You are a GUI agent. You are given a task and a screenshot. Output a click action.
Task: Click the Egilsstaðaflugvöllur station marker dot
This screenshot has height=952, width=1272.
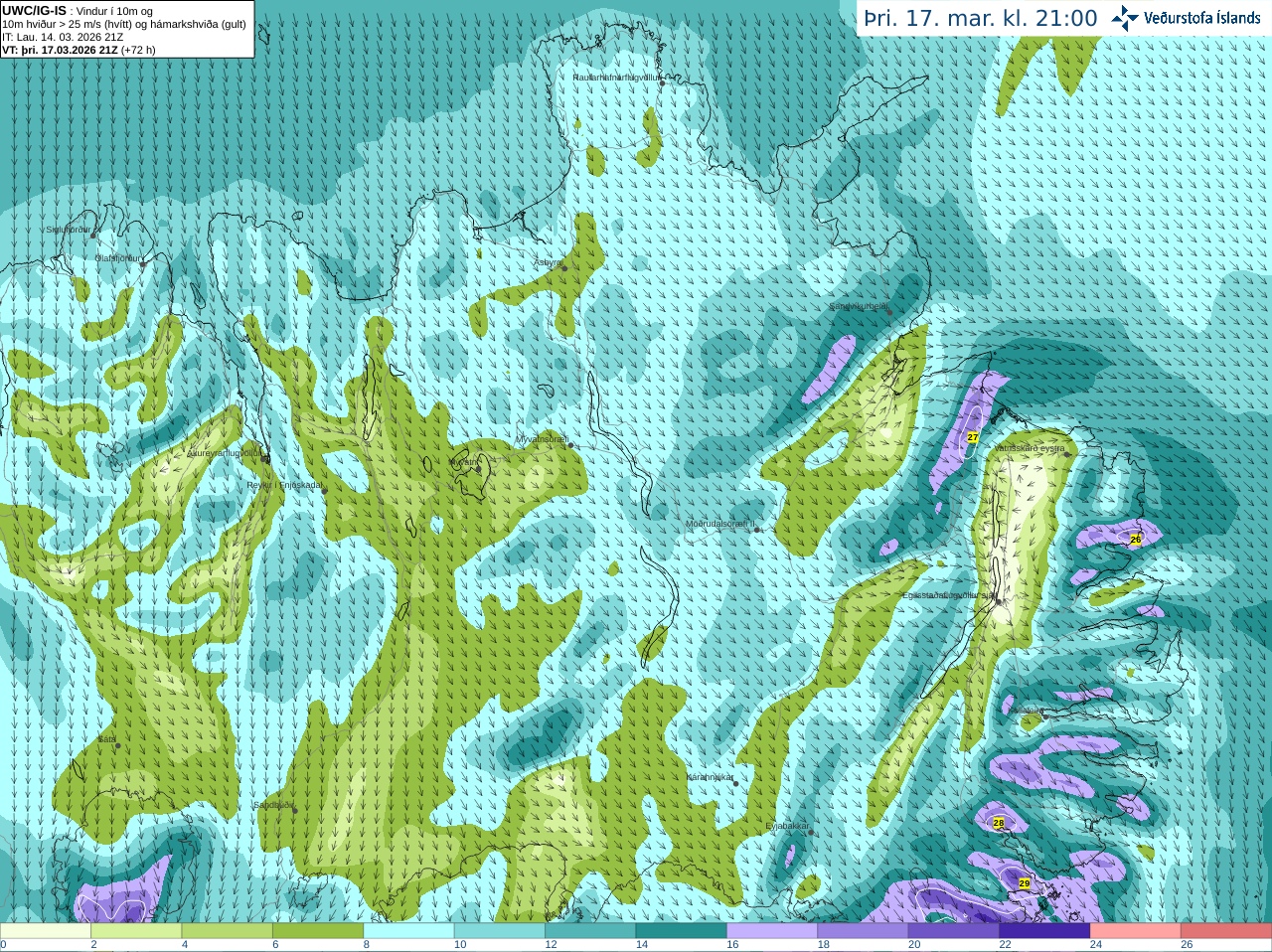click(x=1000, y=601)
